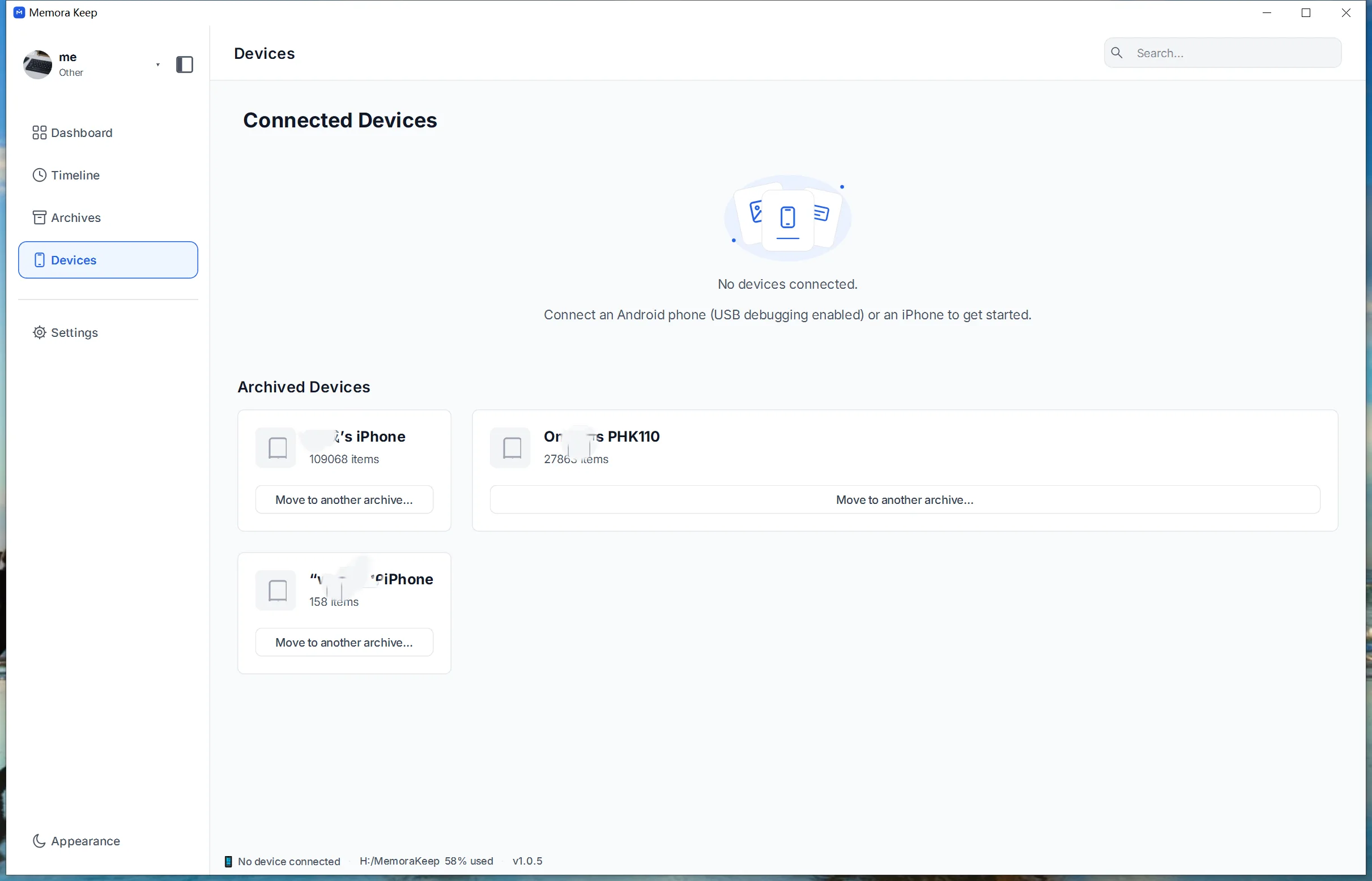Click the Appearance moon icon
The height and width of the screenshot is (881, 1372).
pos(39,841)
